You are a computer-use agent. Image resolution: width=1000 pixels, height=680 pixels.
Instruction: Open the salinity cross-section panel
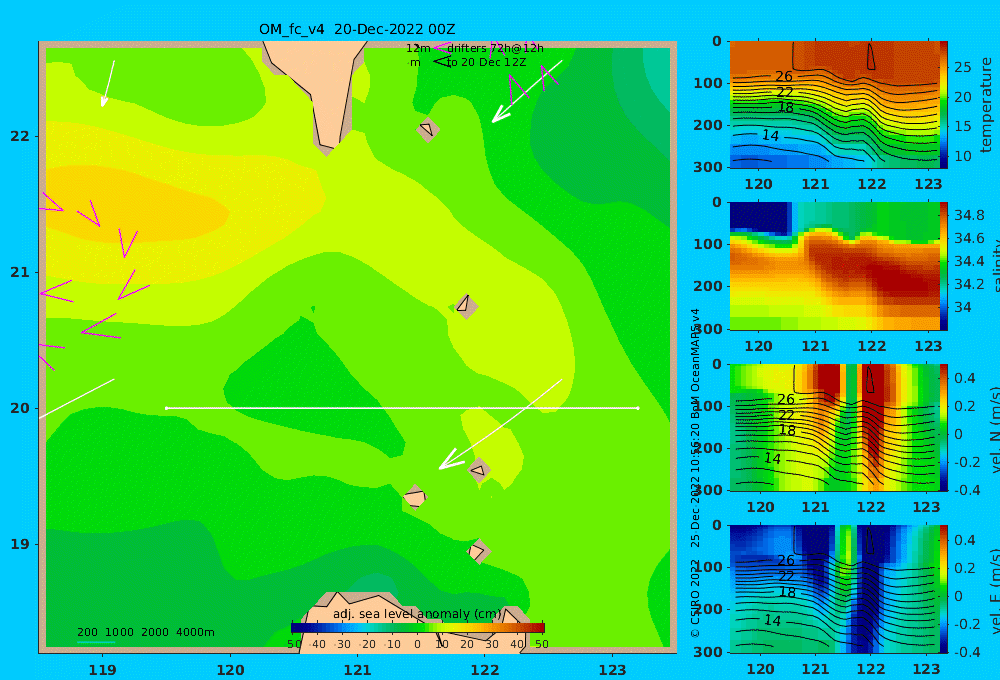[835, 266]
